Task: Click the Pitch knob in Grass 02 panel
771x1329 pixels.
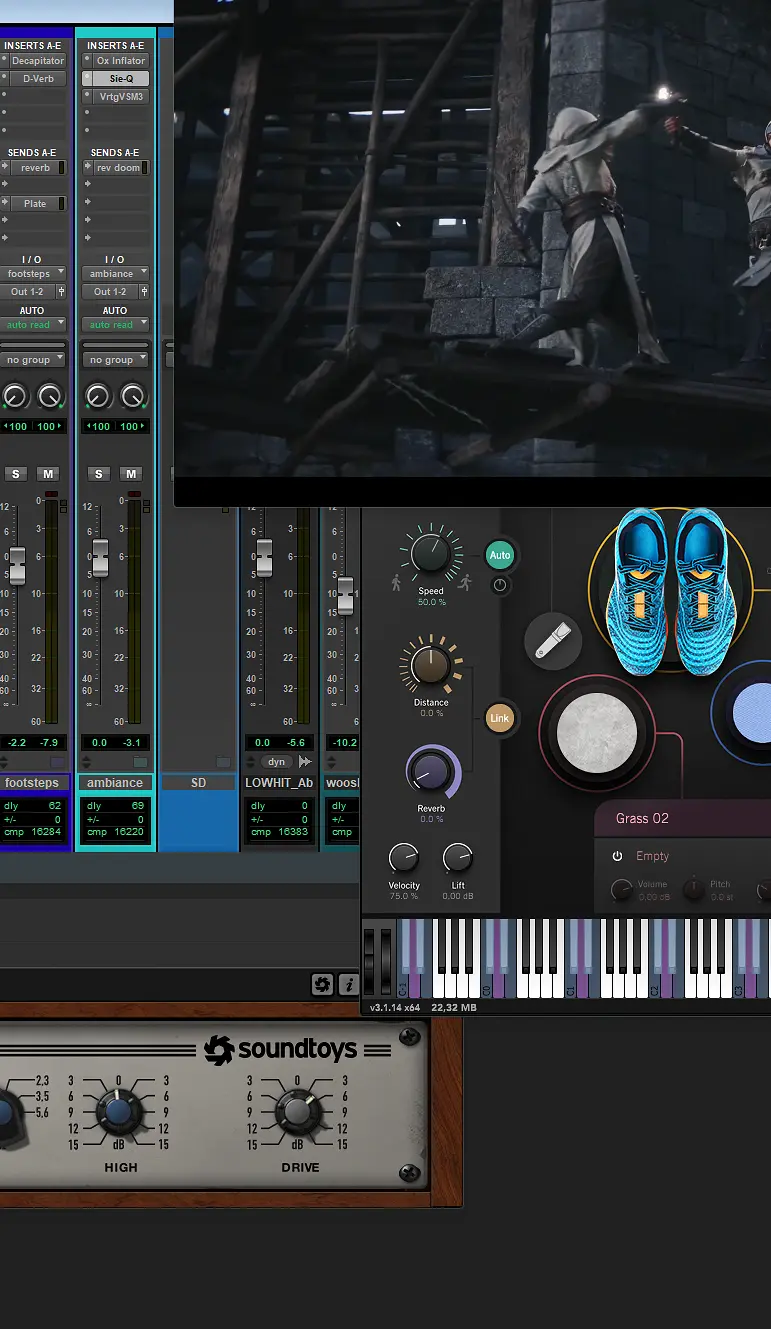Action: [694, 889]
